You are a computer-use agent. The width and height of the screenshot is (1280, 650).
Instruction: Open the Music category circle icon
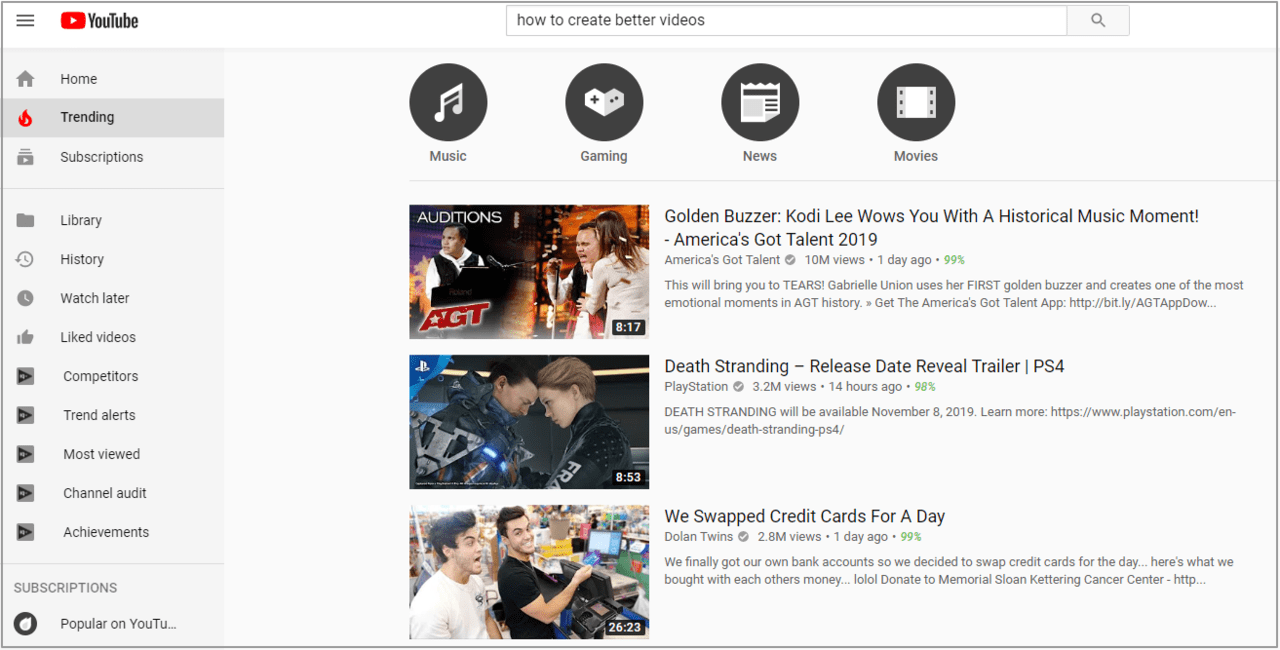tap(448, 102)
